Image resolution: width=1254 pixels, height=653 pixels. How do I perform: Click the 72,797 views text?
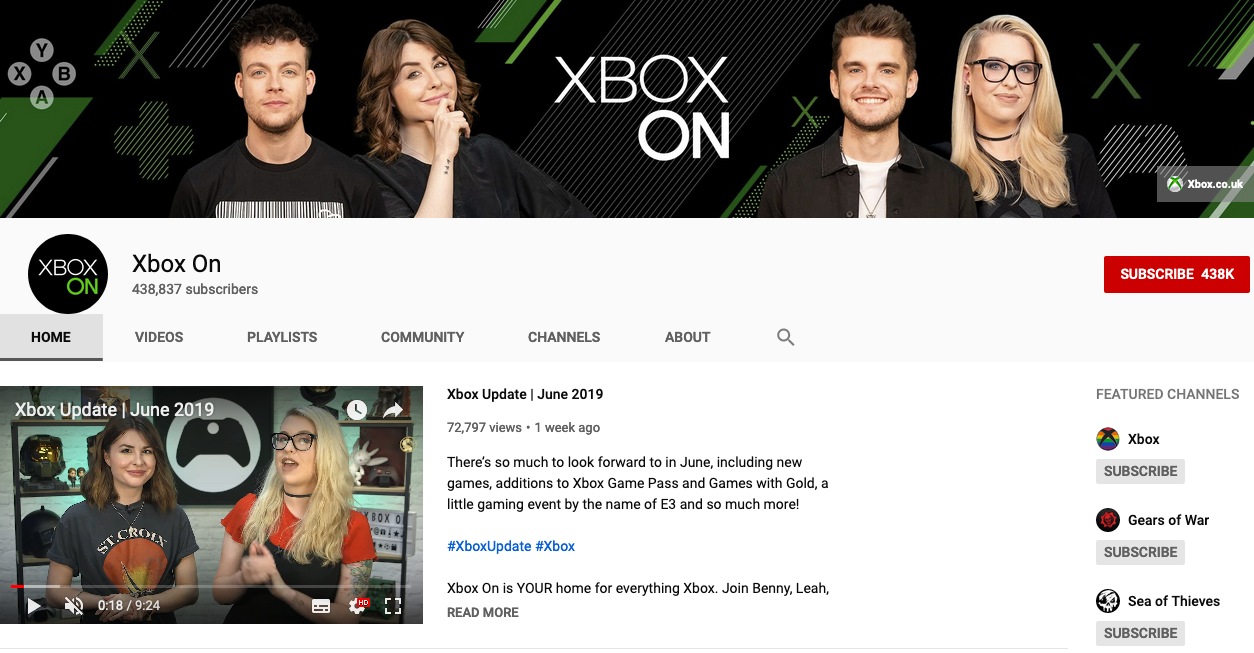(484, 427)
